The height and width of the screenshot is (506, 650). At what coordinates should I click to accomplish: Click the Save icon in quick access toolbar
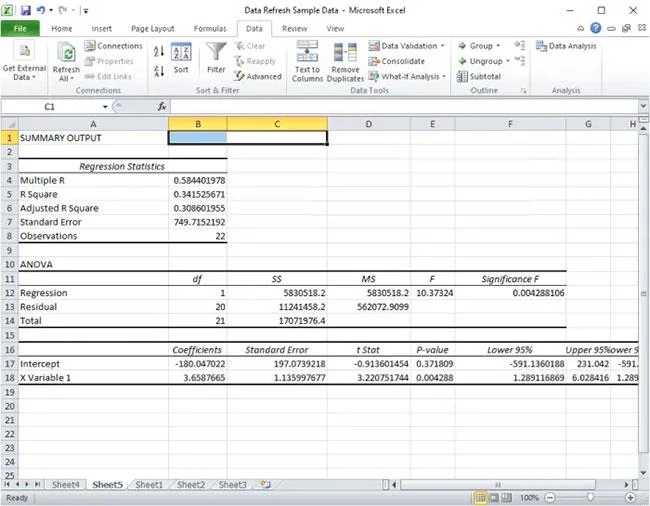coord(25,10)
